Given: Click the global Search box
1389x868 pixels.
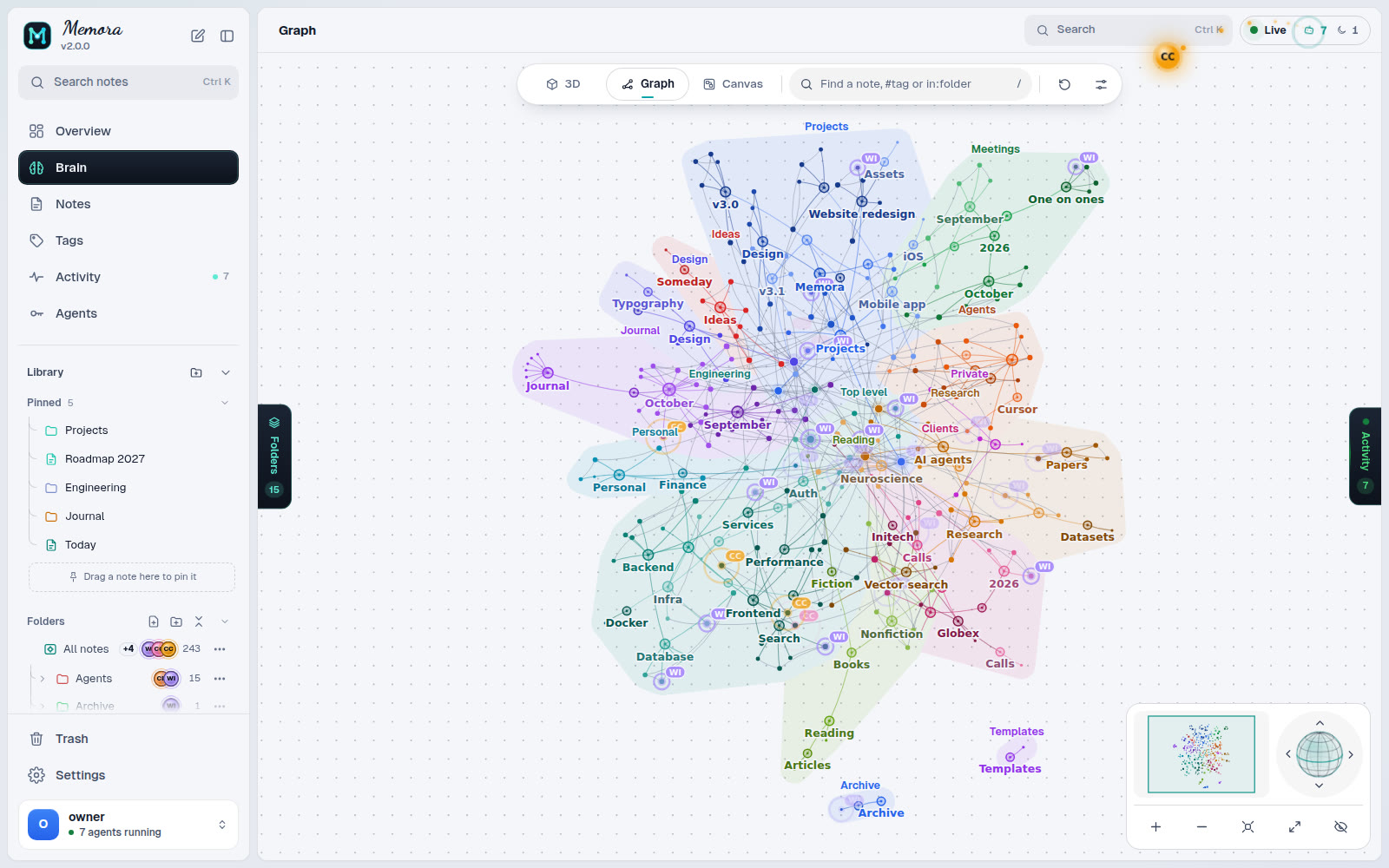Looking at the screenshot, I should click(x=1129, y=30).
